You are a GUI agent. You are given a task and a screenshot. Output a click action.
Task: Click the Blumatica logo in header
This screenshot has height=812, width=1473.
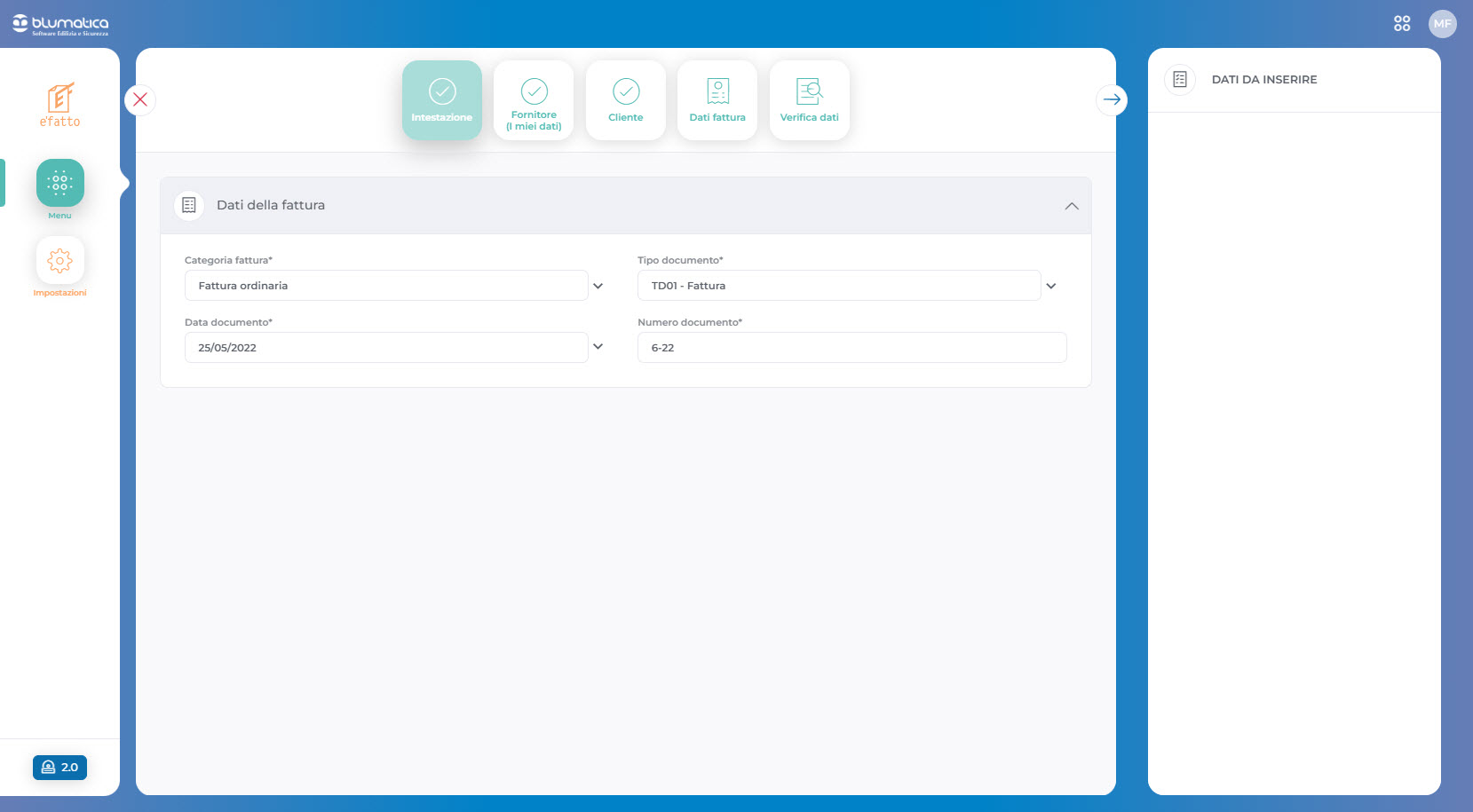coord(60,24)
